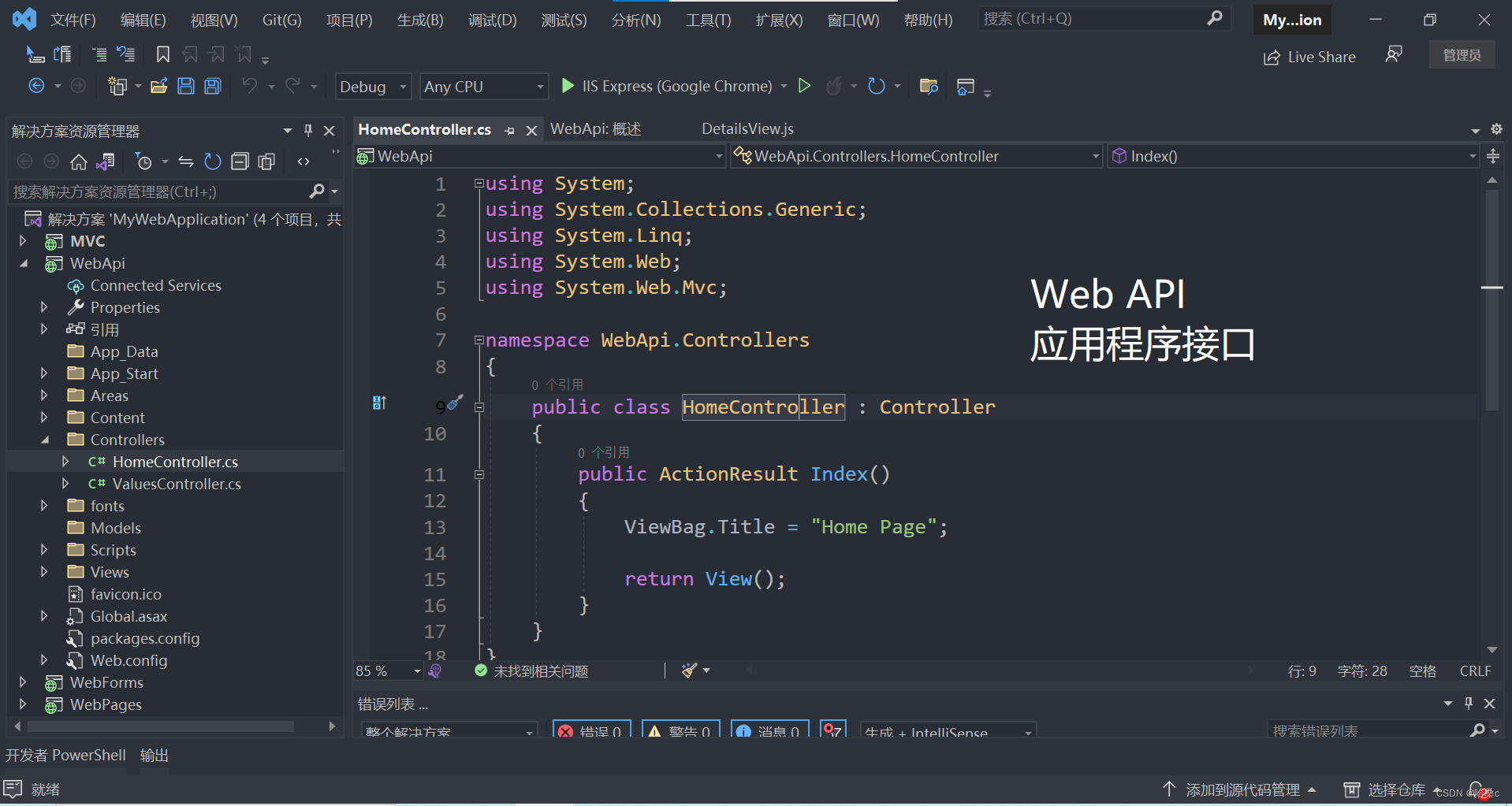Viewport: 1512px width, 806px height.
Task: Click 选择仓库 in the status bar
Action: point(1395,789)
